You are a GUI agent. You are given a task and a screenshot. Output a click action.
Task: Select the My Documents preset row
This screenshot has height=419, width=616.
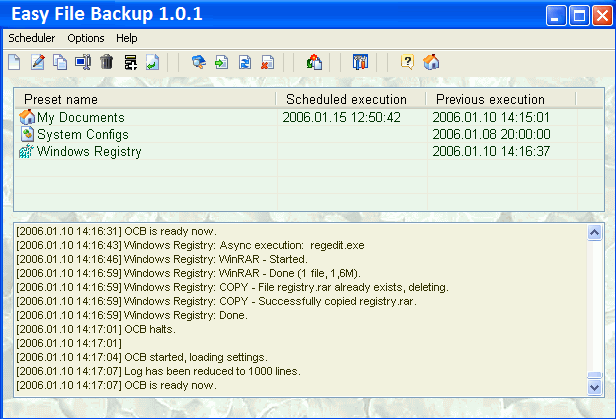pyautogui.click(x=309, y=117)
